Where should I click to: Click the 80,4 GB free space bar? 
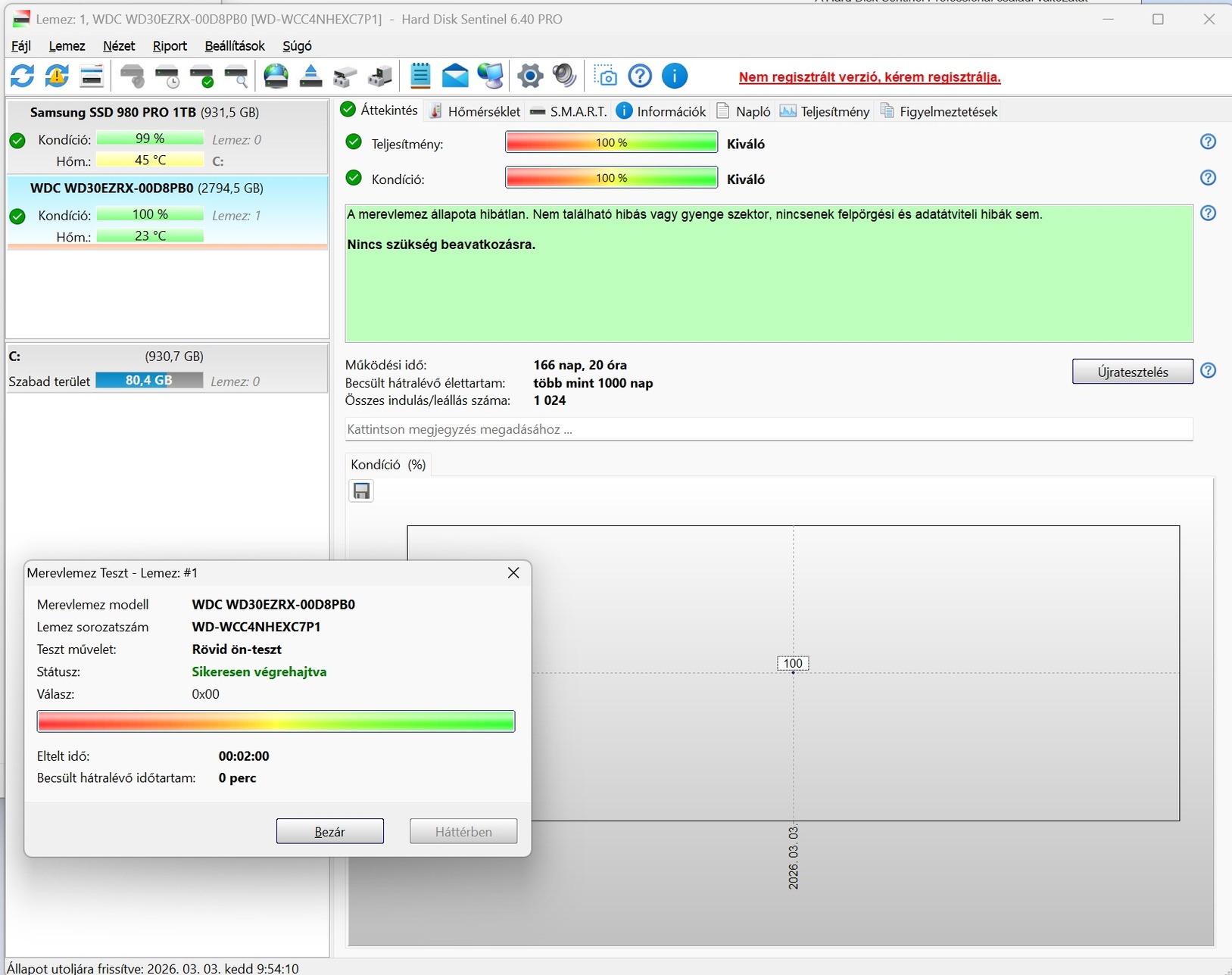(x=149, y=380)
